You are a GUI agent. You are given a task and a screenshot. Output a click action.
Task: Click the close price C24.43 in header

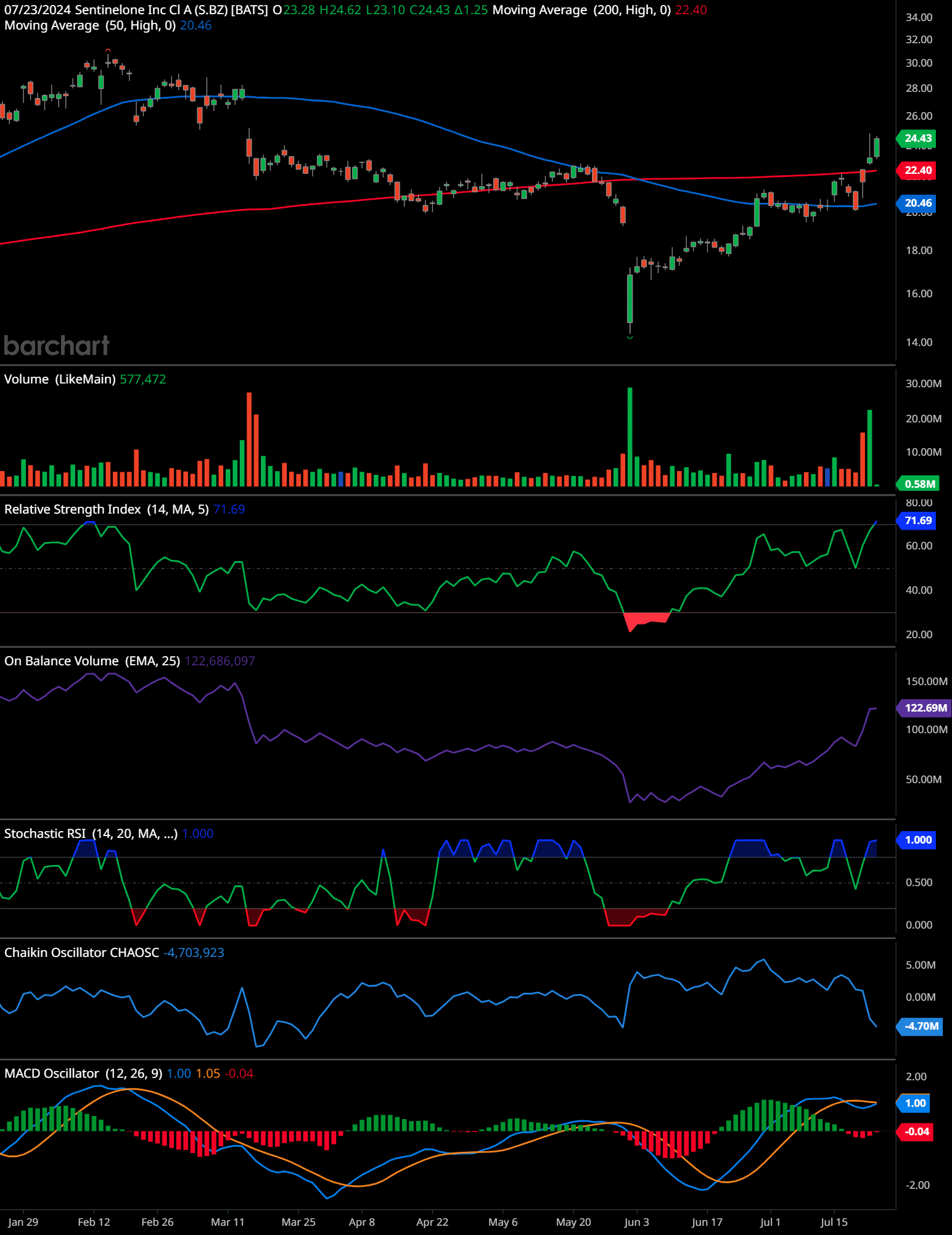tap(430, 10)
